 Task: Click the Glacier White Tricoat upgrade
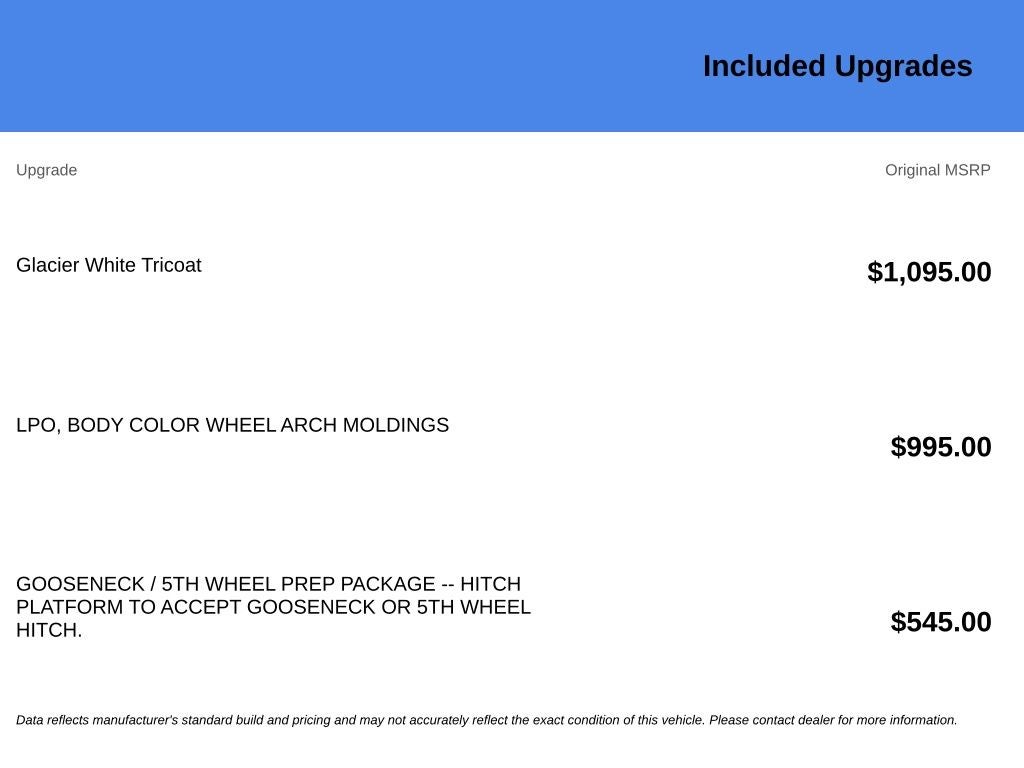pos(108,265)
